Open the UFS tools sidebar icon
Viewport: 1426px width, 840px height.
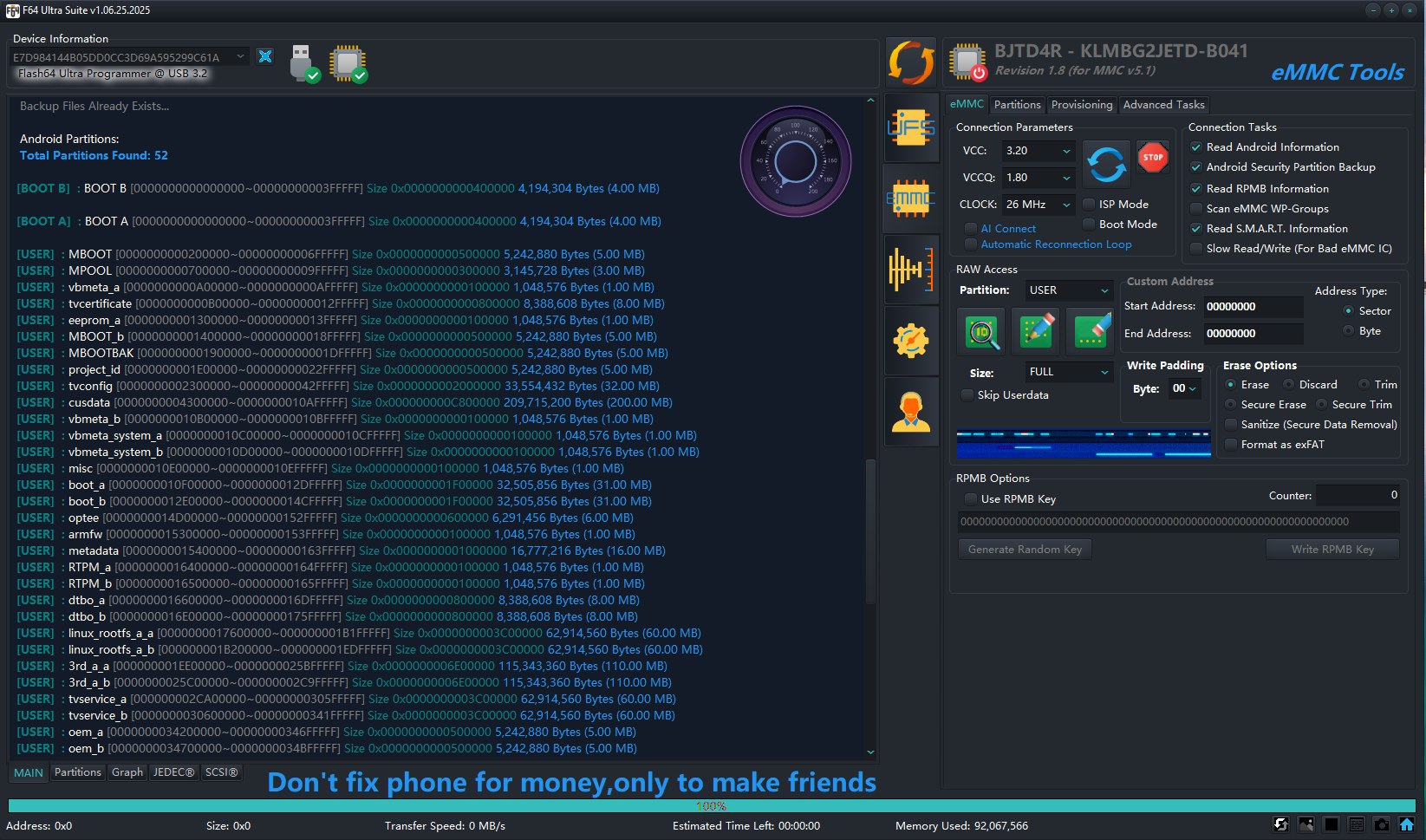tap(911, 128)
